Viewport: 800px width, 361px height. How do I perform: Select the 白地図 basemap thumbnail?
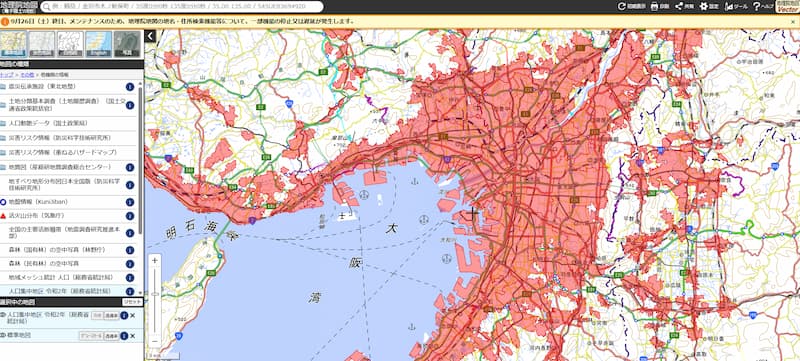pyautogui.click(x=70, y=44)
